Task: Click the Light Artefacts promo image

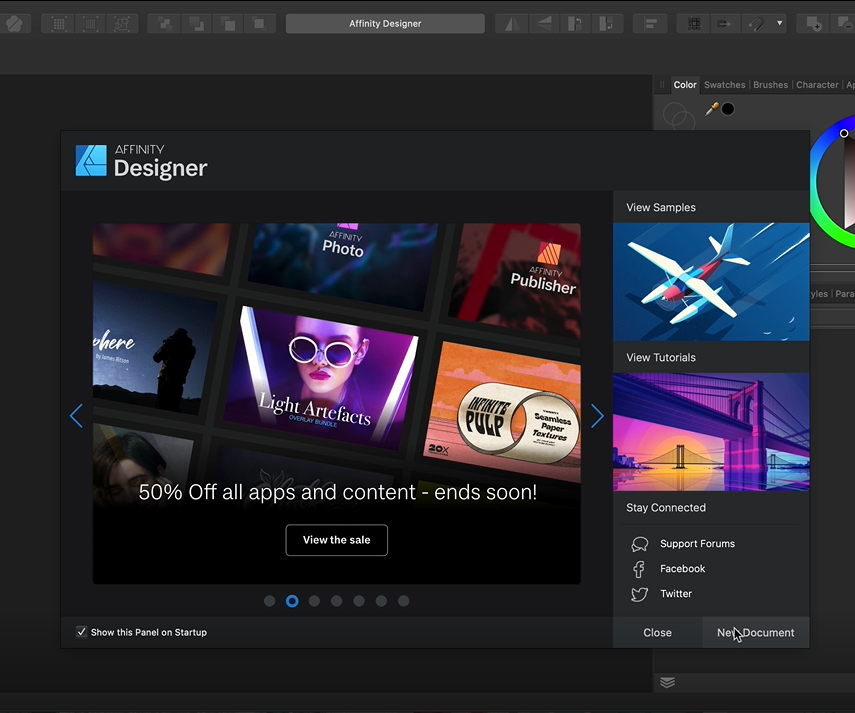Action: [320, 378]
